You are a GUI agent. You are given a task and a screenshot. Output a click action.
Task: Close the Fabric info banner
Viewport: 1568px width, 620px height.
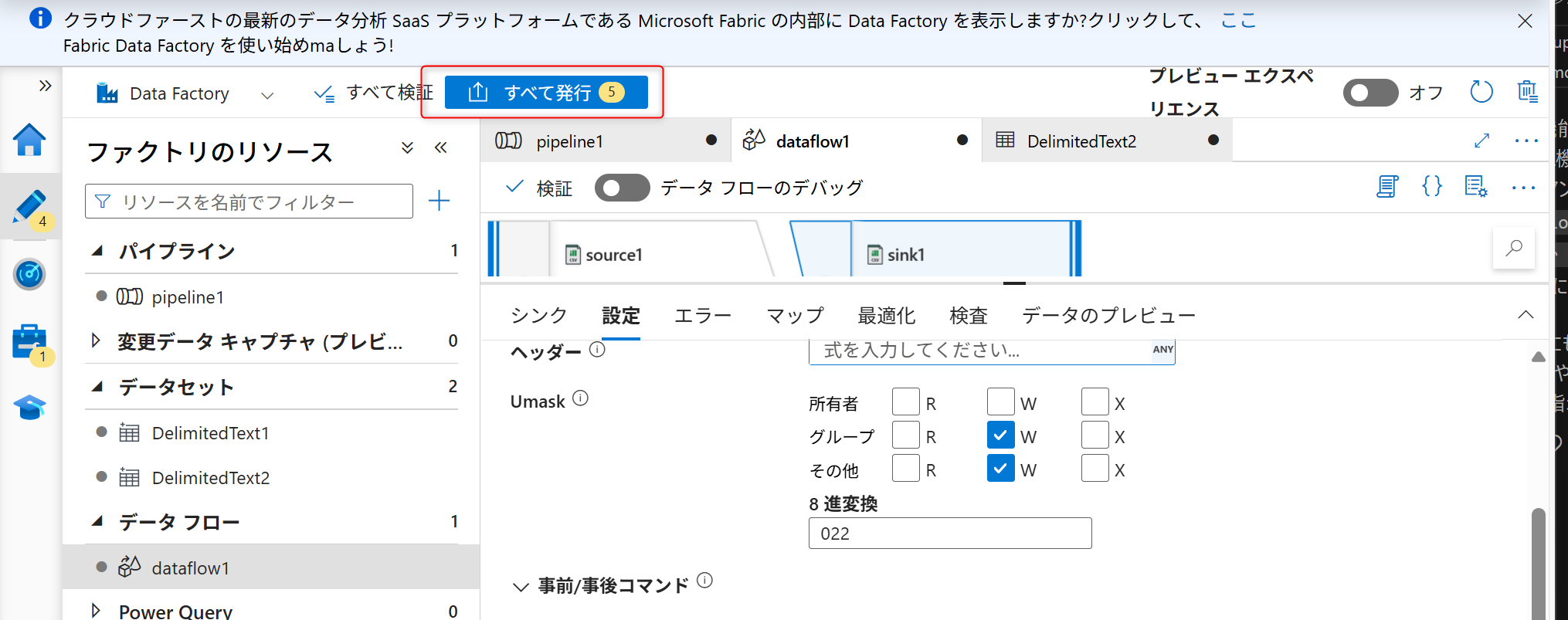pyautogui.click(x=1525, y=21)
